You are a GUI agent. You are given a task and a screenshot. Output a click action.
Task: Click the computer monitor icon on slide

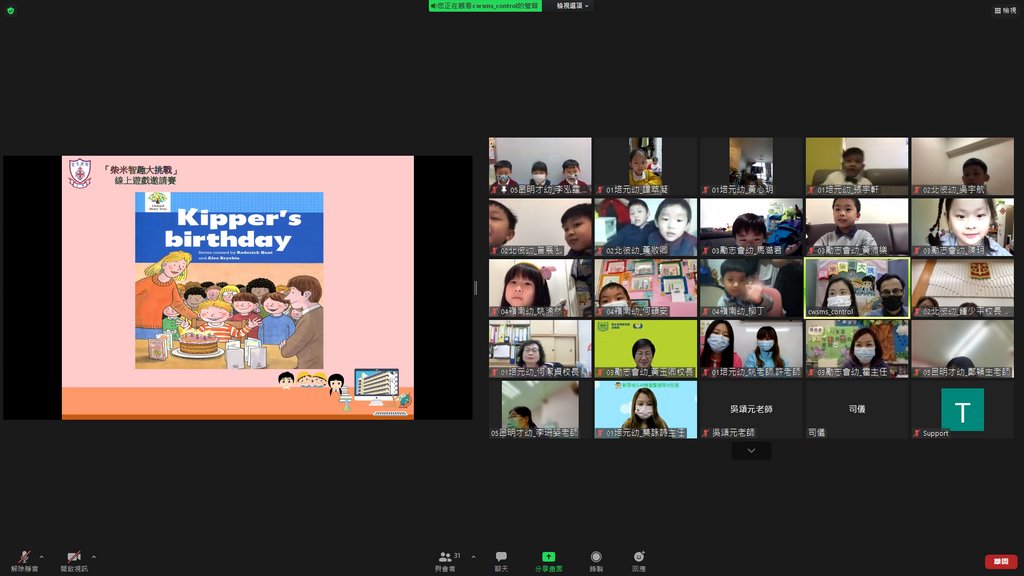point(375,385)
